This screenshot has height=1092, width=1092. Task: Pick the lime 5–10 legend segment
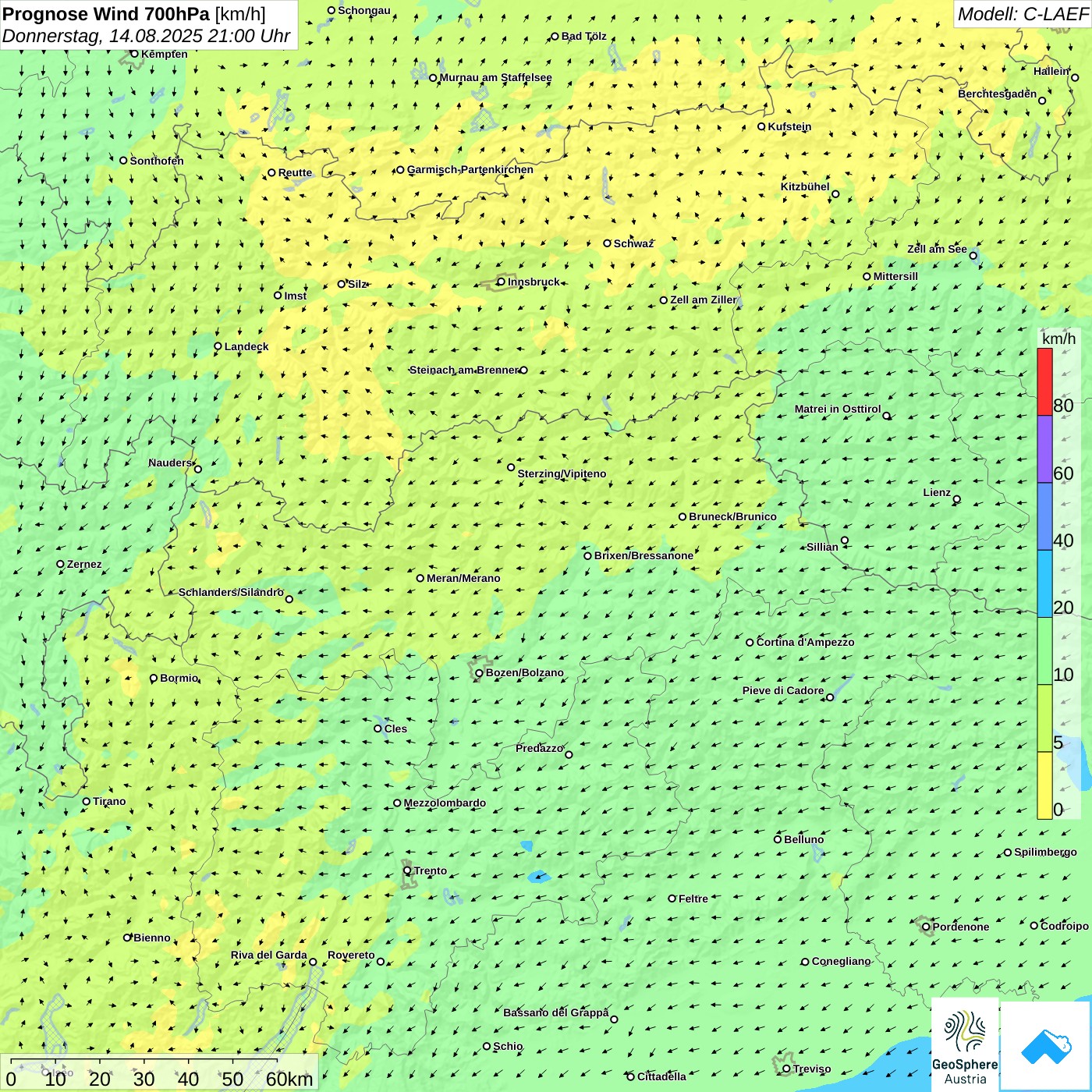(x=1044, y=718)
